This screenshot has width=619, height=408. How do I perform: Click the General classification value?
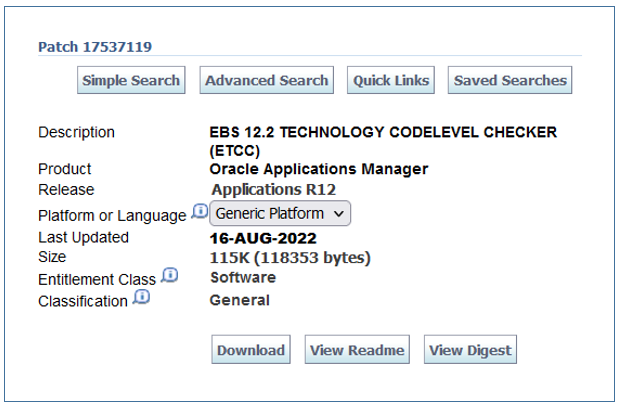pyautogui.click(x=239, y=300)
